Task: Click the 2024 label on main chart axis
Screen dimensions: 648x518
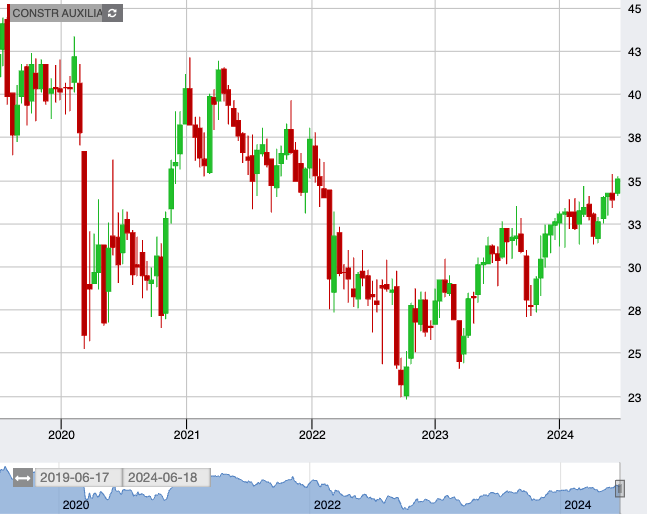Action: (560, 435)
